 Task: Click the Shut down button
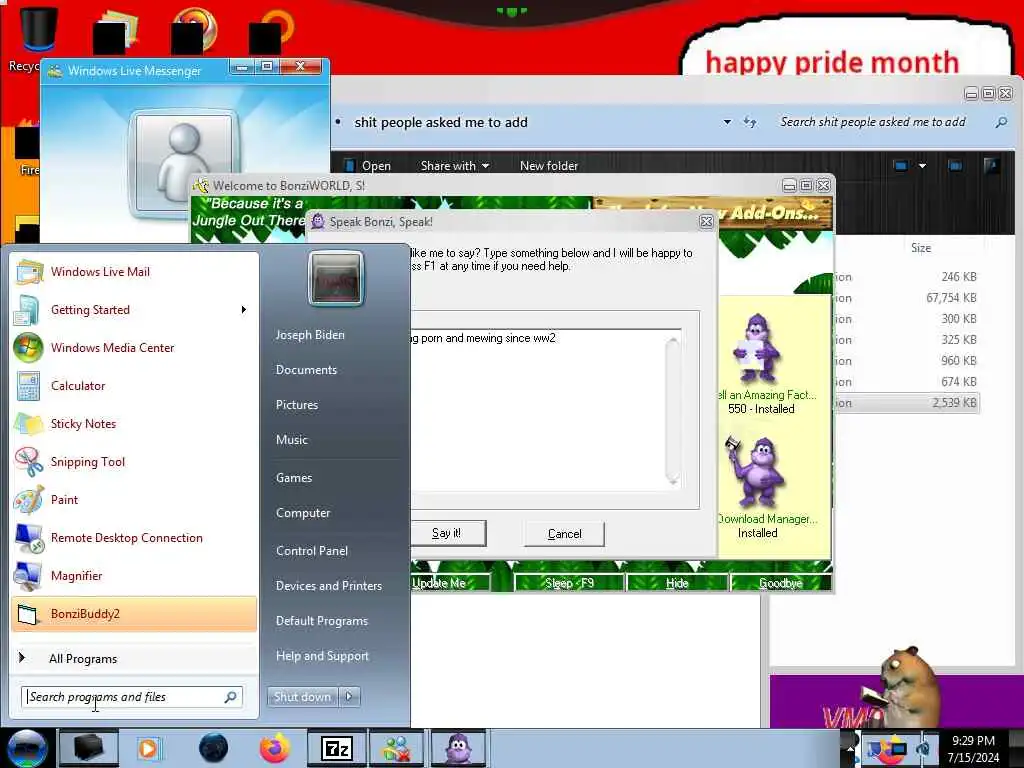click(303, 697)
